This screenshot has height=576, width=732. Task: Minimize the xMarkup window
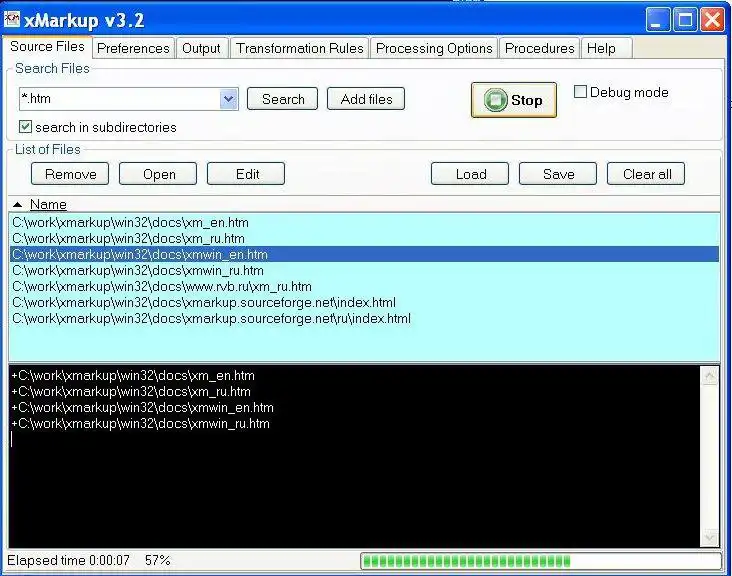(658, 20)
